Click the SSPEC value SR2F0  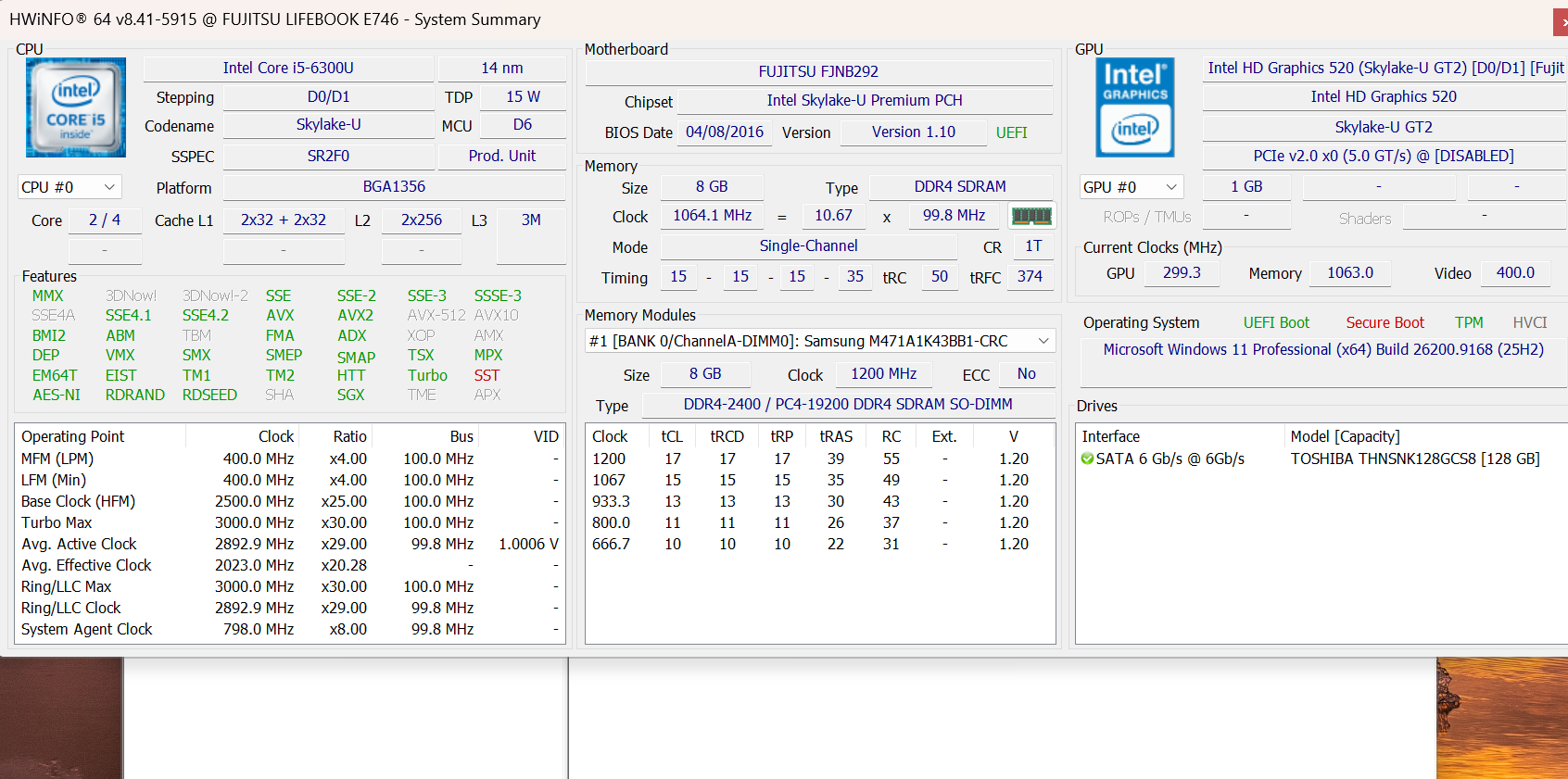[x=328, y=156]
